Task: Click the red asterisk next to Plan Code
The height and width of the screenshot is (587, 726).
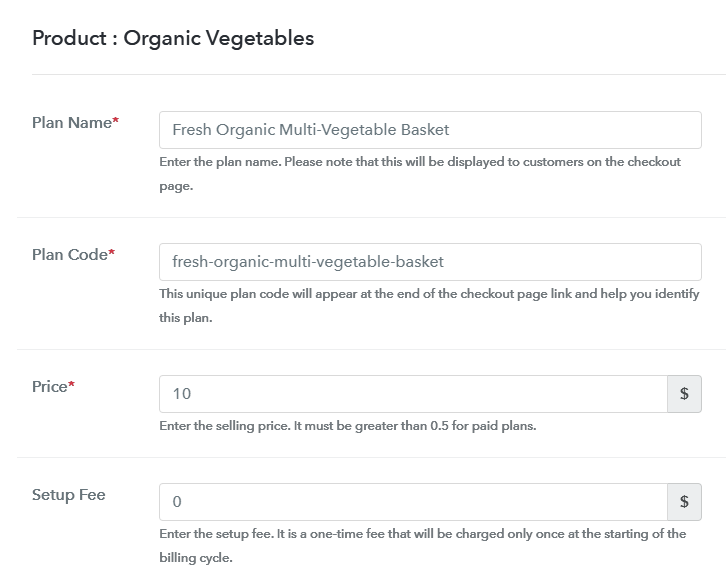Action: (x=111, y=254)
